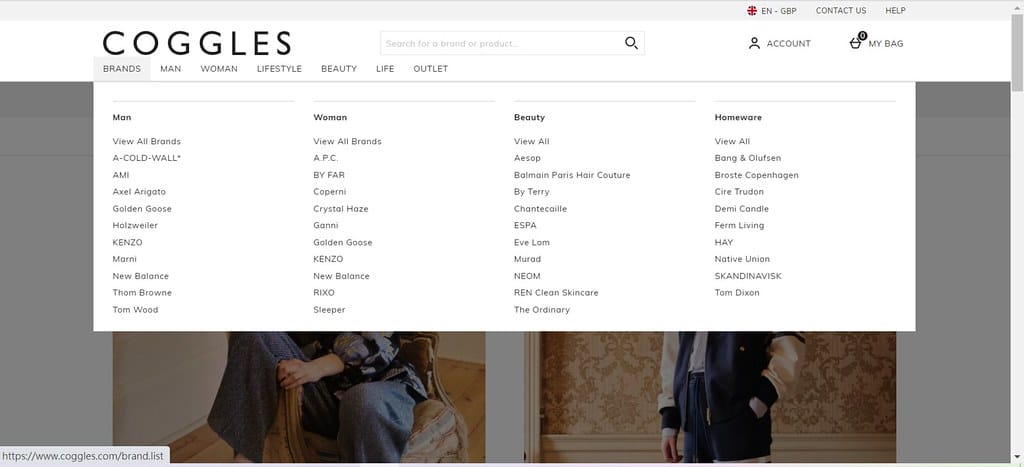Select the Outlet menu item
Image resolution: width=1024 pixels, height=467 pixels.
coord(430,69)
